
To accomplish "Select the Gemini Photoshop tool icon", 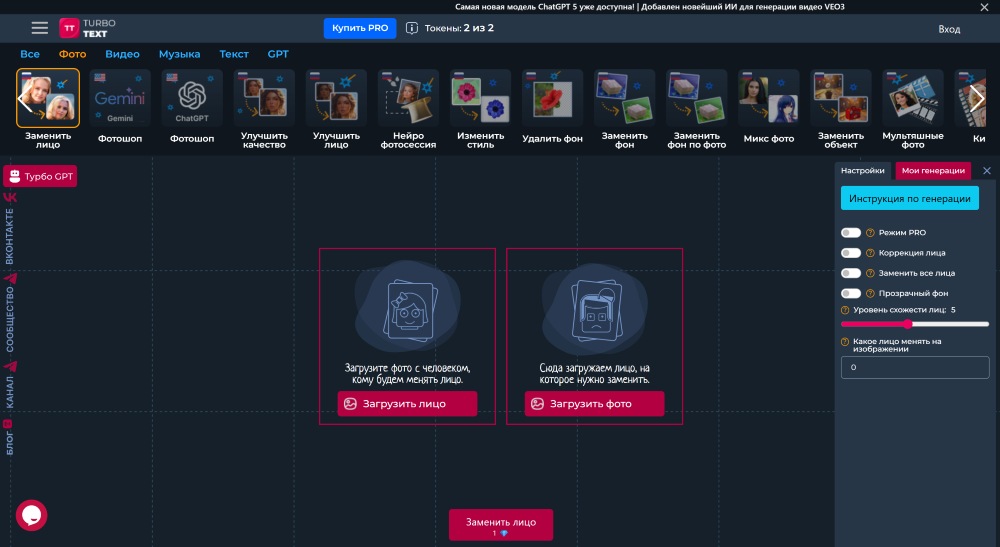I will click(120, 99).
